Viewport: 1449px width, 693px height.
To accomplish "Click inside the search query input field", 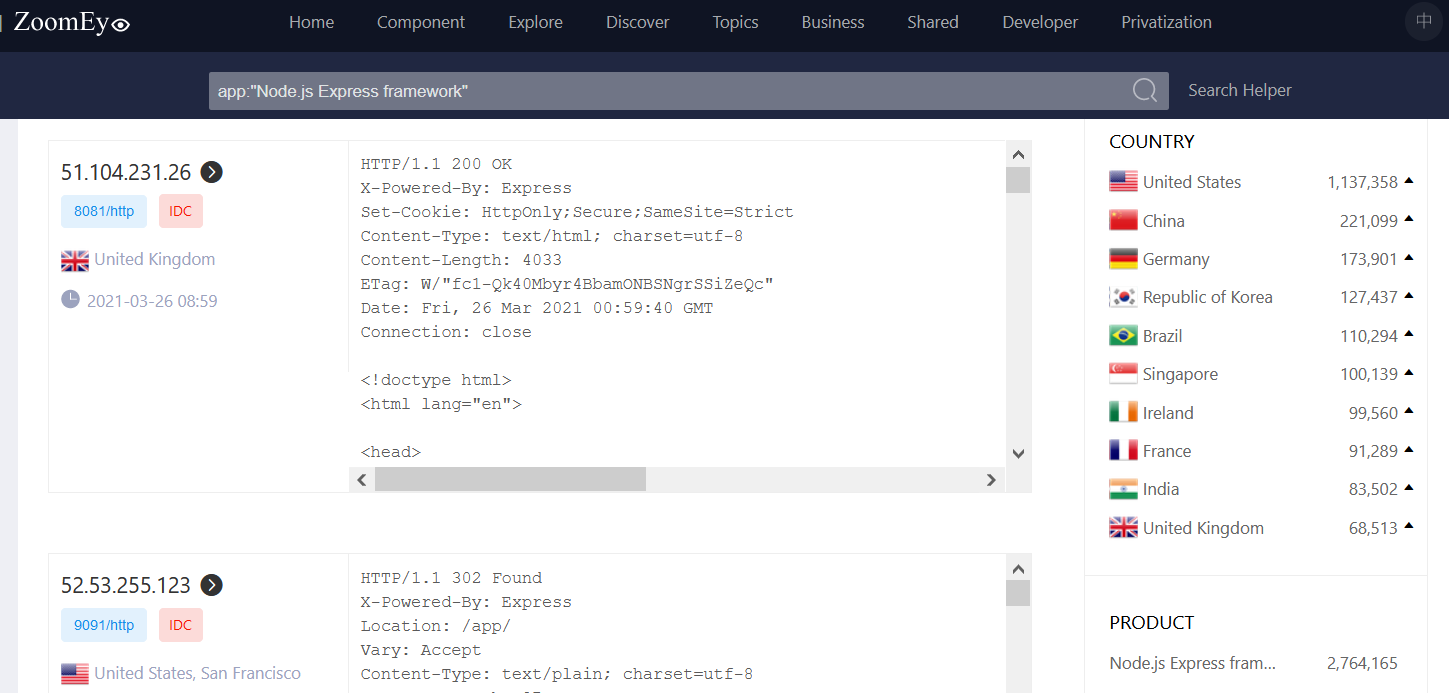I will (x=600, y=90).
